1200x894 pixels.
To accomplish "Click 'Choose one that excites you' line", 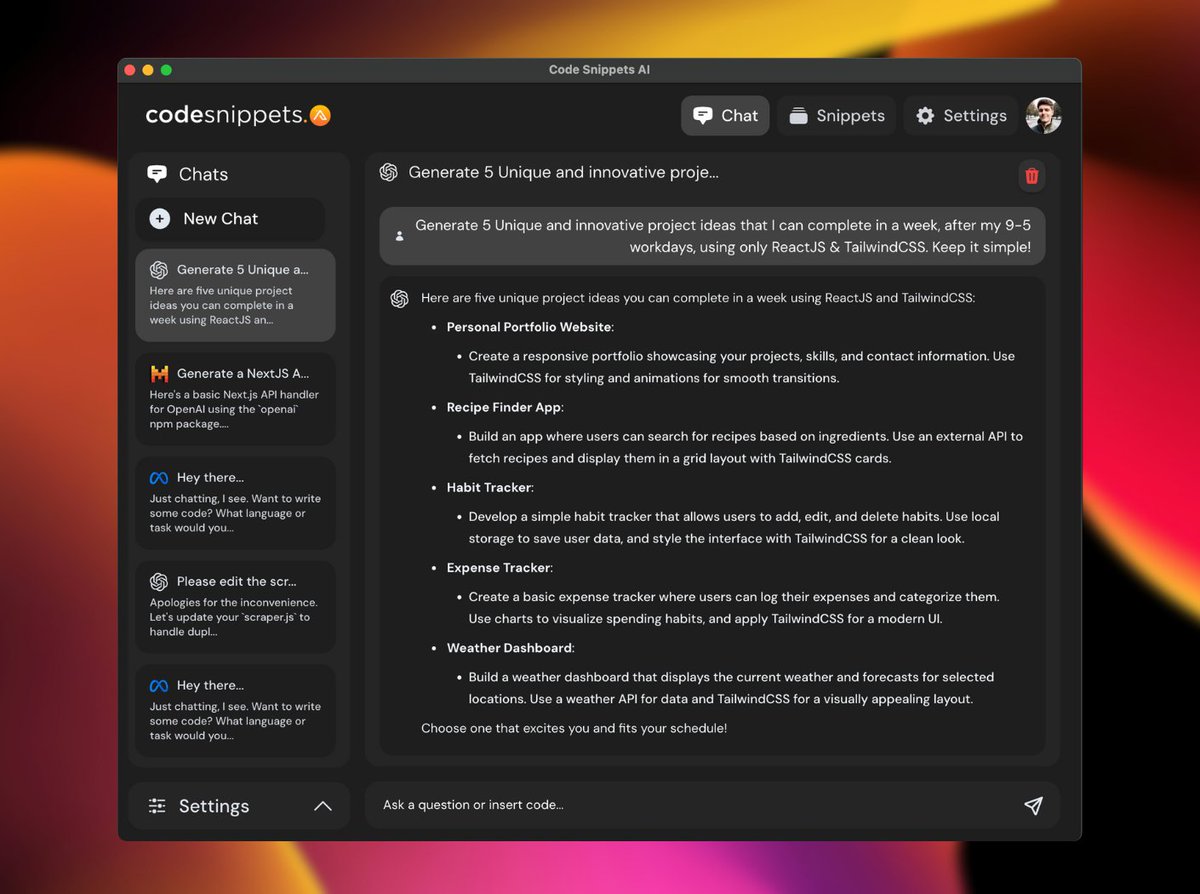I will tap(574, 728).
